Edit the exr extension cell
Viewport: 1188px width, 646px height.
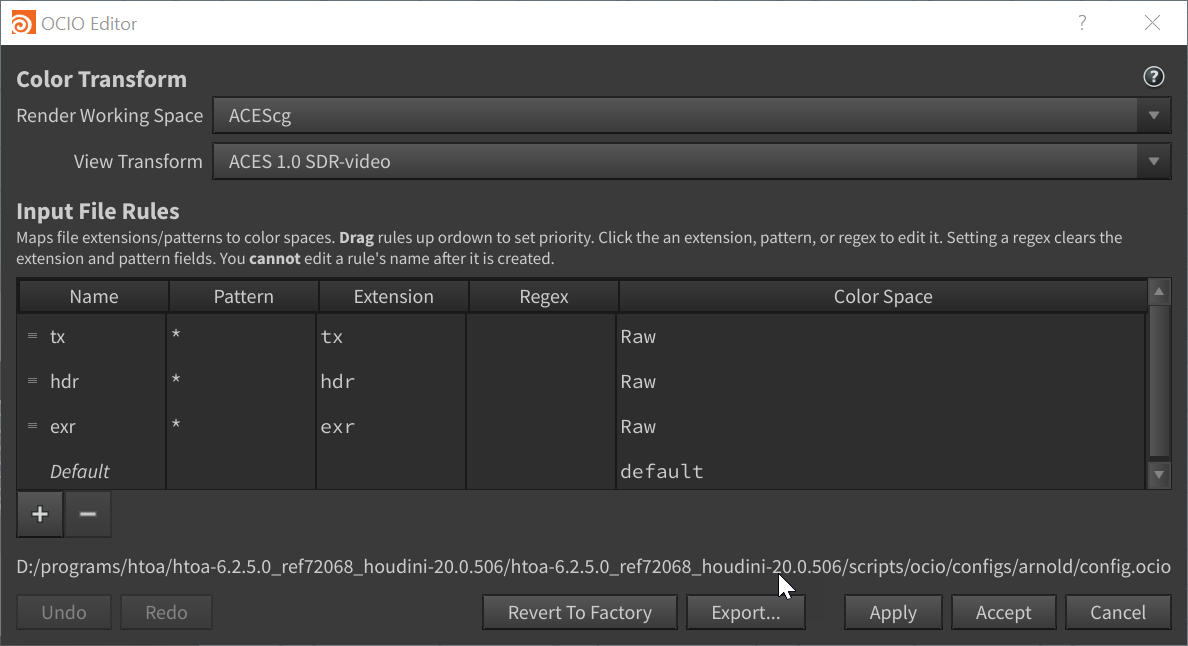point(391,426)
